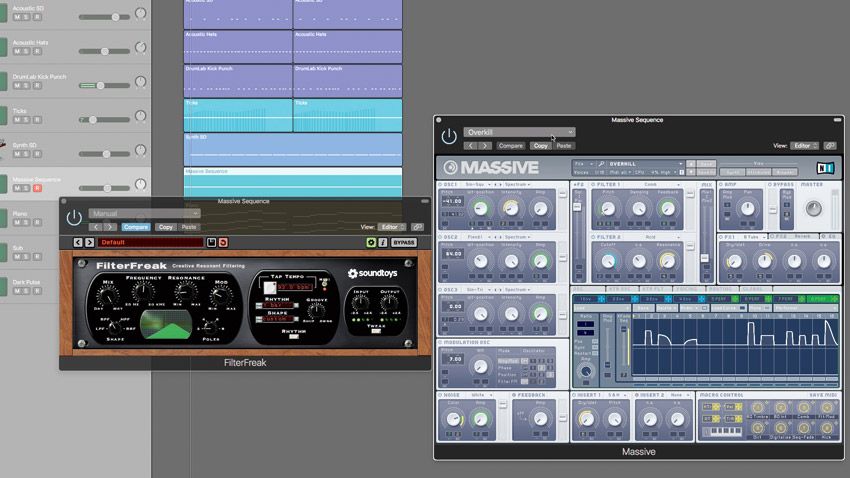The height and width of the screenshot is (478, 850).
Task: Open the OVERKILL preset name dropdown in Massive
Action: pyautogui.click(x=646, y=164)
